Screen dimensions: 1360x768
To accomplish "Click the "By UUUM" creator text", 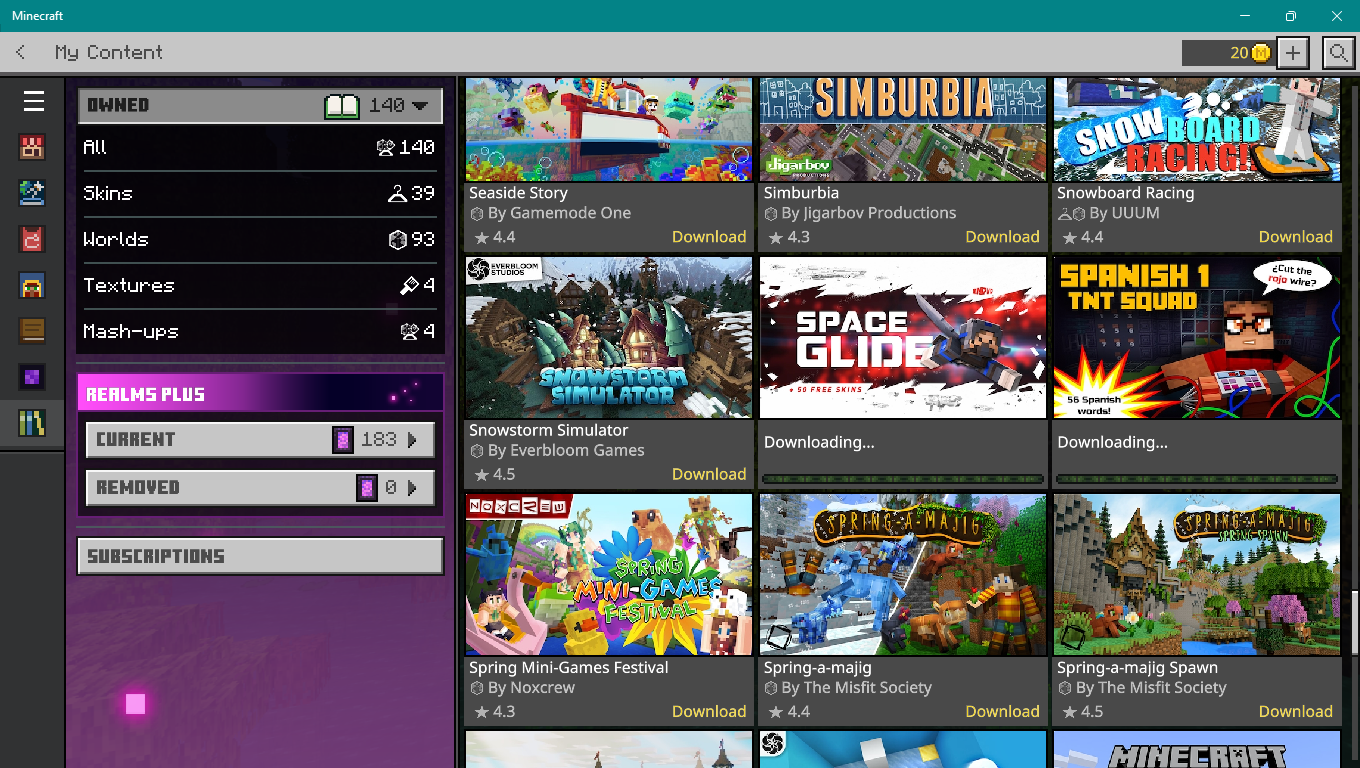I will (1124, 213).
